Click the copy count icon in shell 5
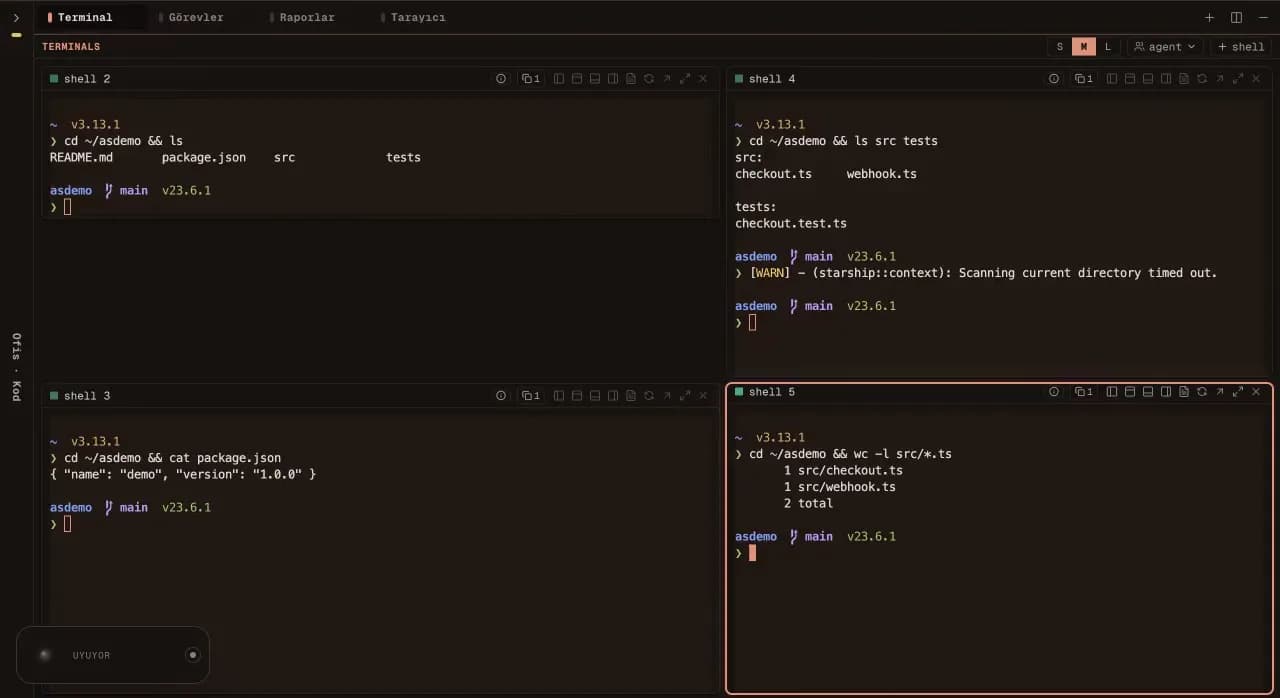This screenshot has height=698, width=1280. tap(1084, 392)
